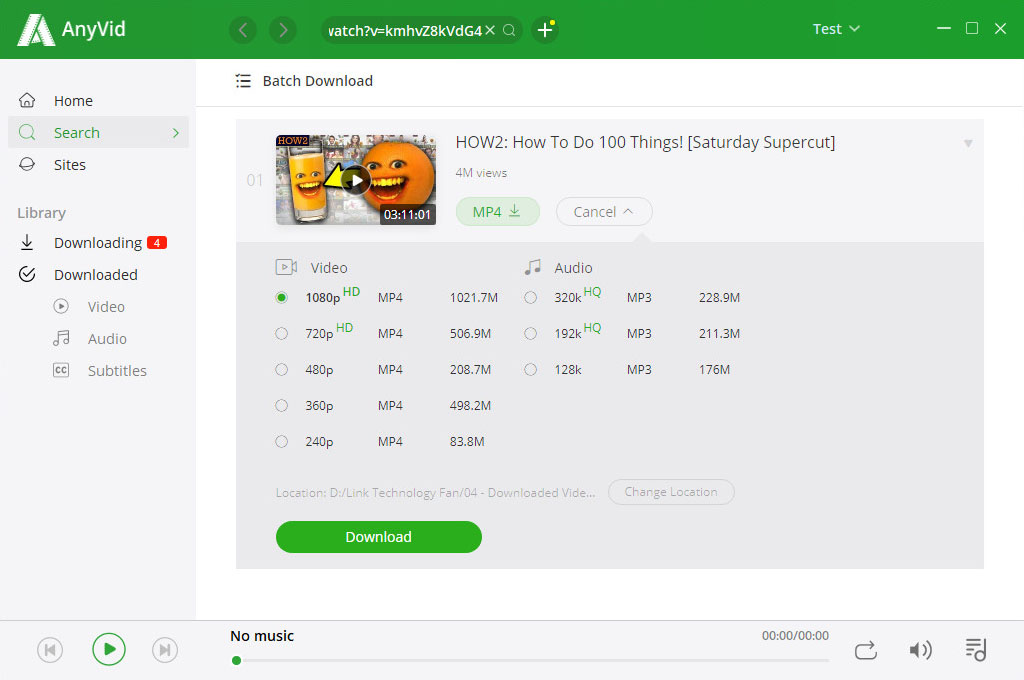Click the 00:00/00:00 time display
This screenshot has height=680, width=1024.
coord(795,636)
